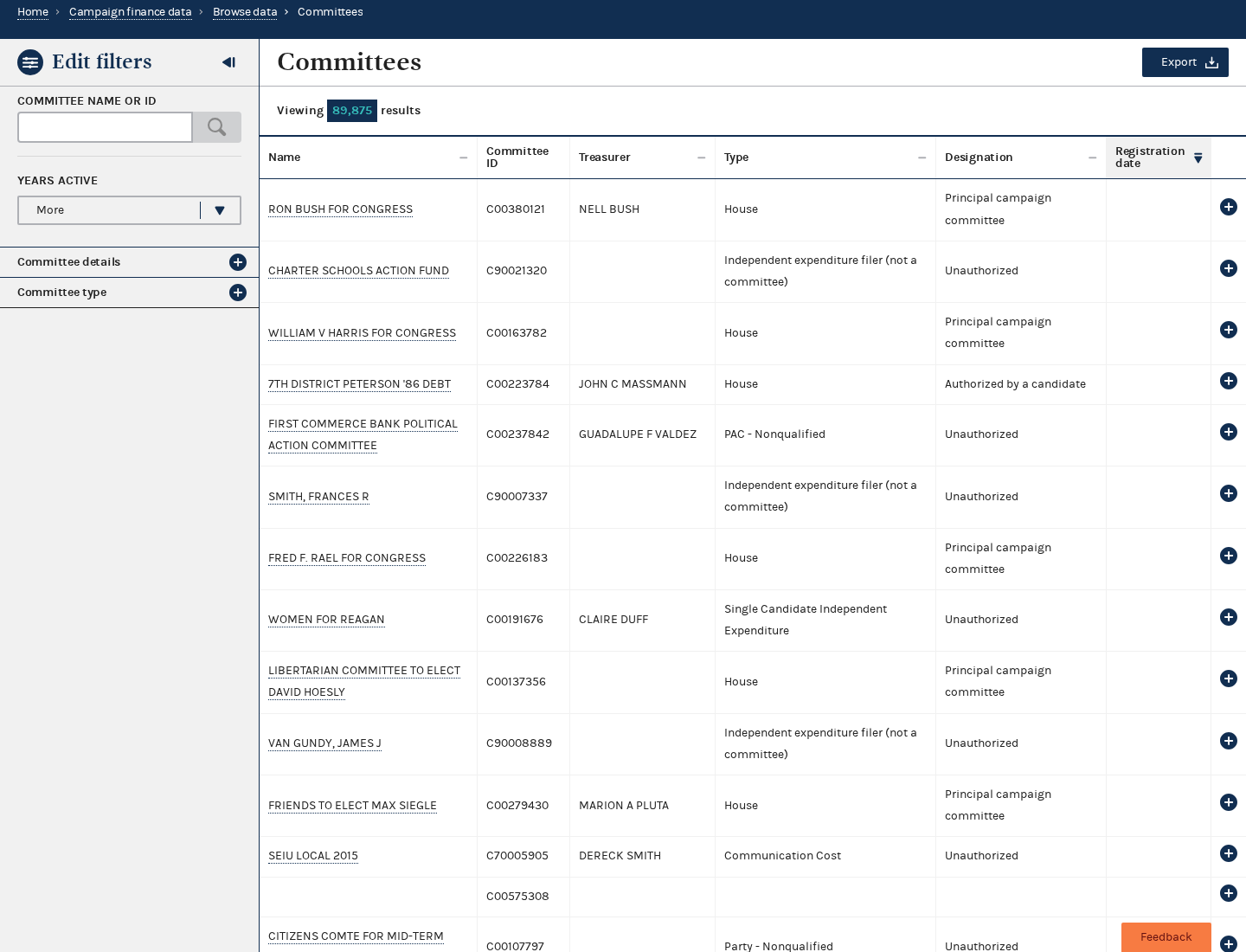Collapse the Edit filters panel arrow

coord(229,62)
